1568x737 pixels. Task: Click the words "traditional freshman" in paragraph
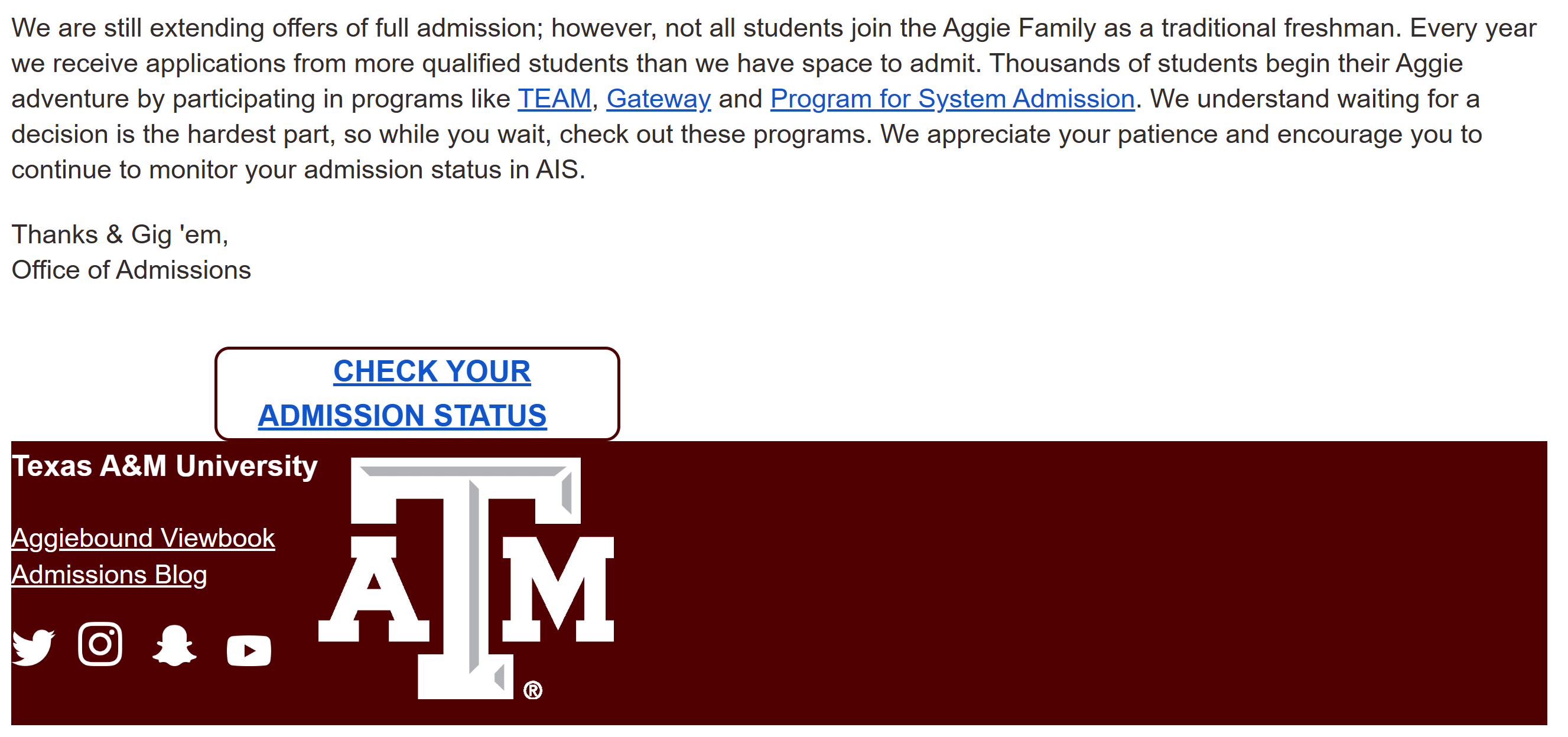click(1279, 28)
